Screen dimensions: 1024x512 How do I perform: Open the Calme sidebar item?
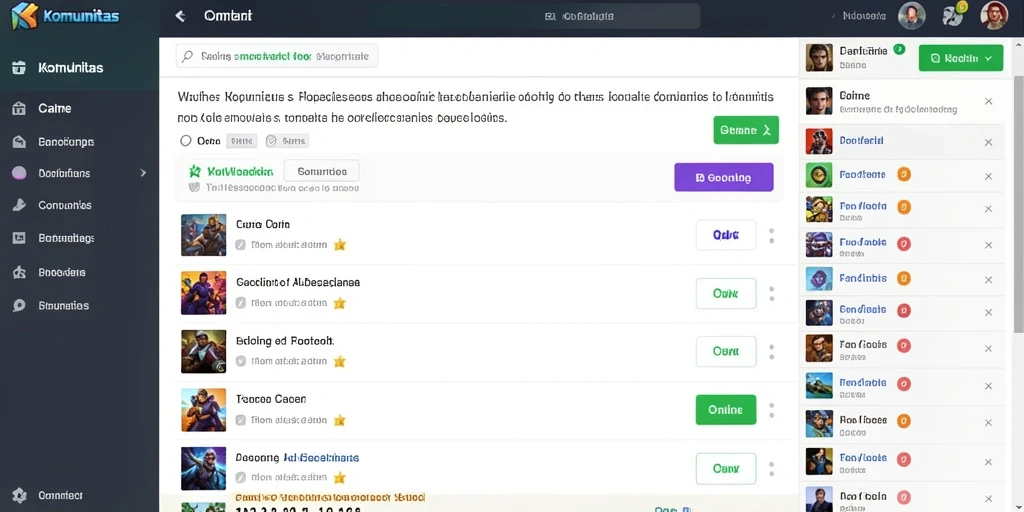tap(79, 108)
